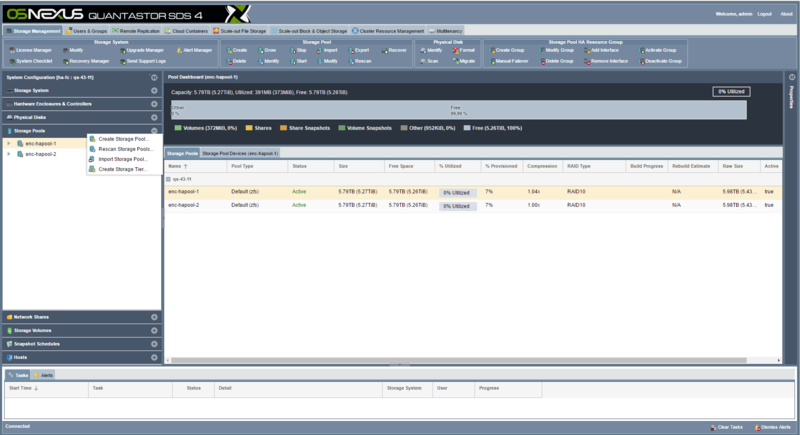The width and height of the screenshot is (800, 435).
Task: Expand the enc-hapool-2 tree node
Action: click(x=9, y=154)
